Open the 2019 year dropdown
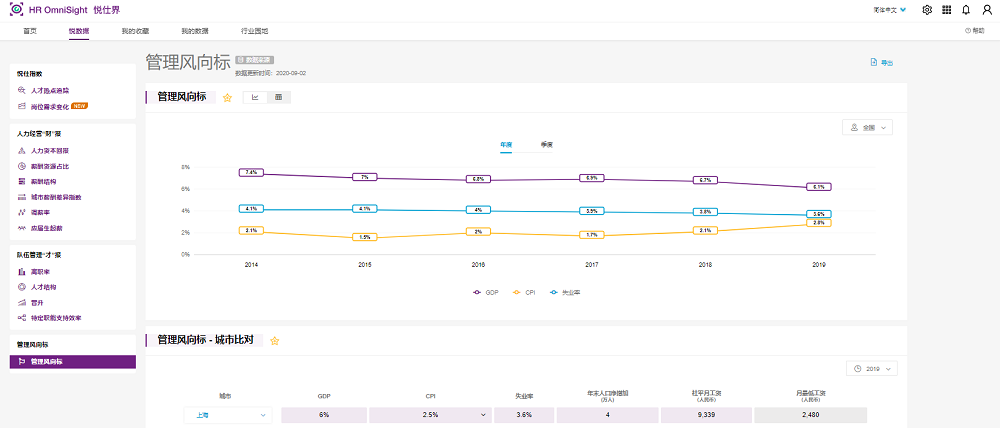The image size is (1000, 428). coord(871,369)
